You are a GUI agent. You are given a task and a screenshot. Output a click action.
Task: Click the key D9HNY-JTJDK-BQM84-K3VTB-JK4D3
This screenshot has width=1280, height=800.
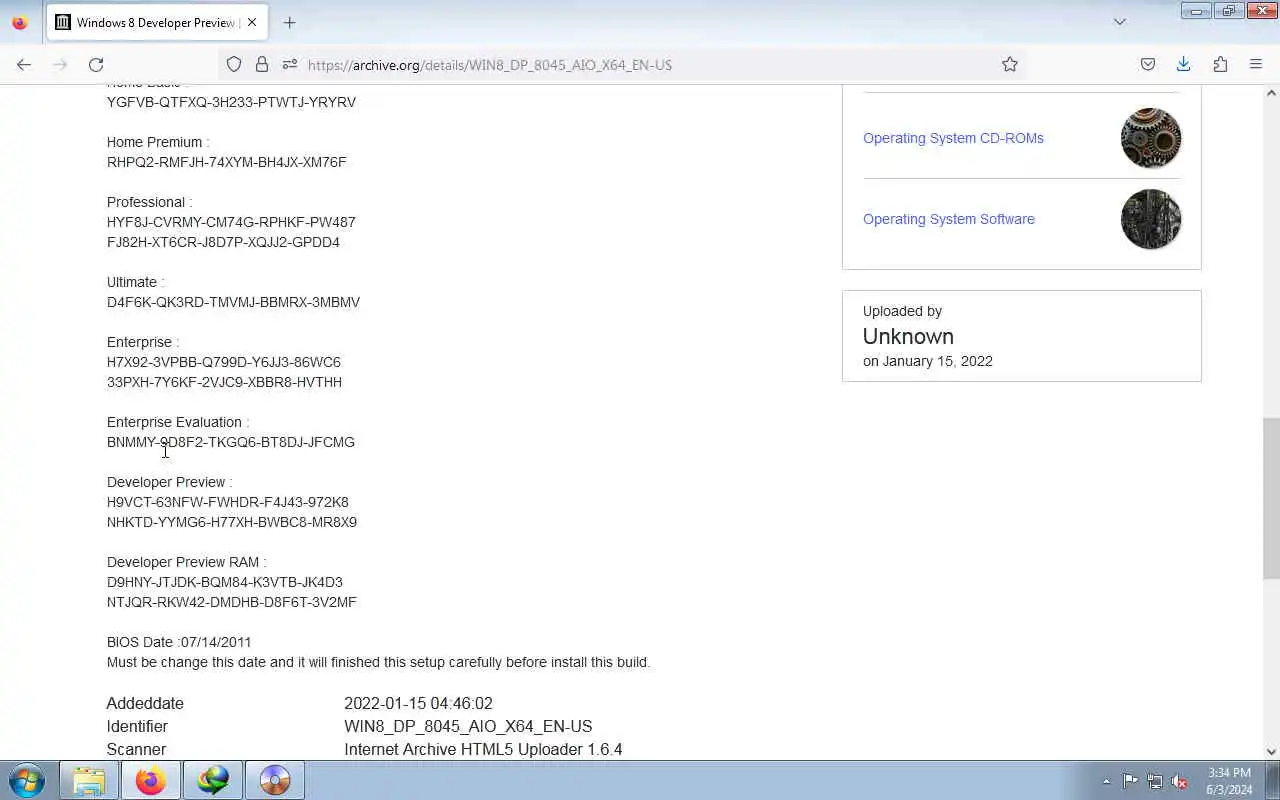pyautogui.click(x=225, y=582)
